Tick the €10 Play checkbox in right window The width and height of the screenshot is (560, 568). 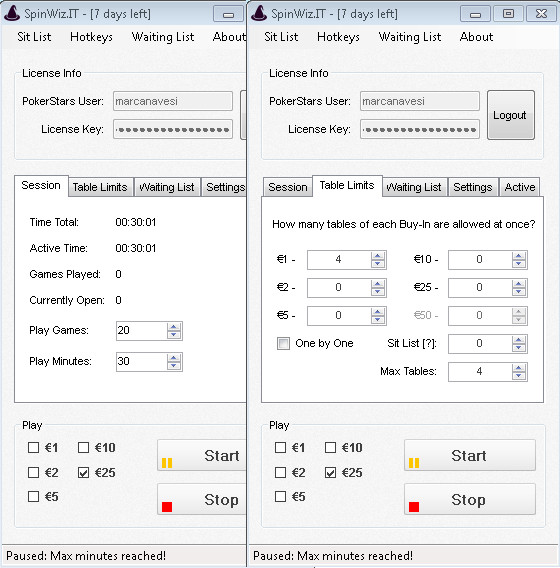pos(330,447)
